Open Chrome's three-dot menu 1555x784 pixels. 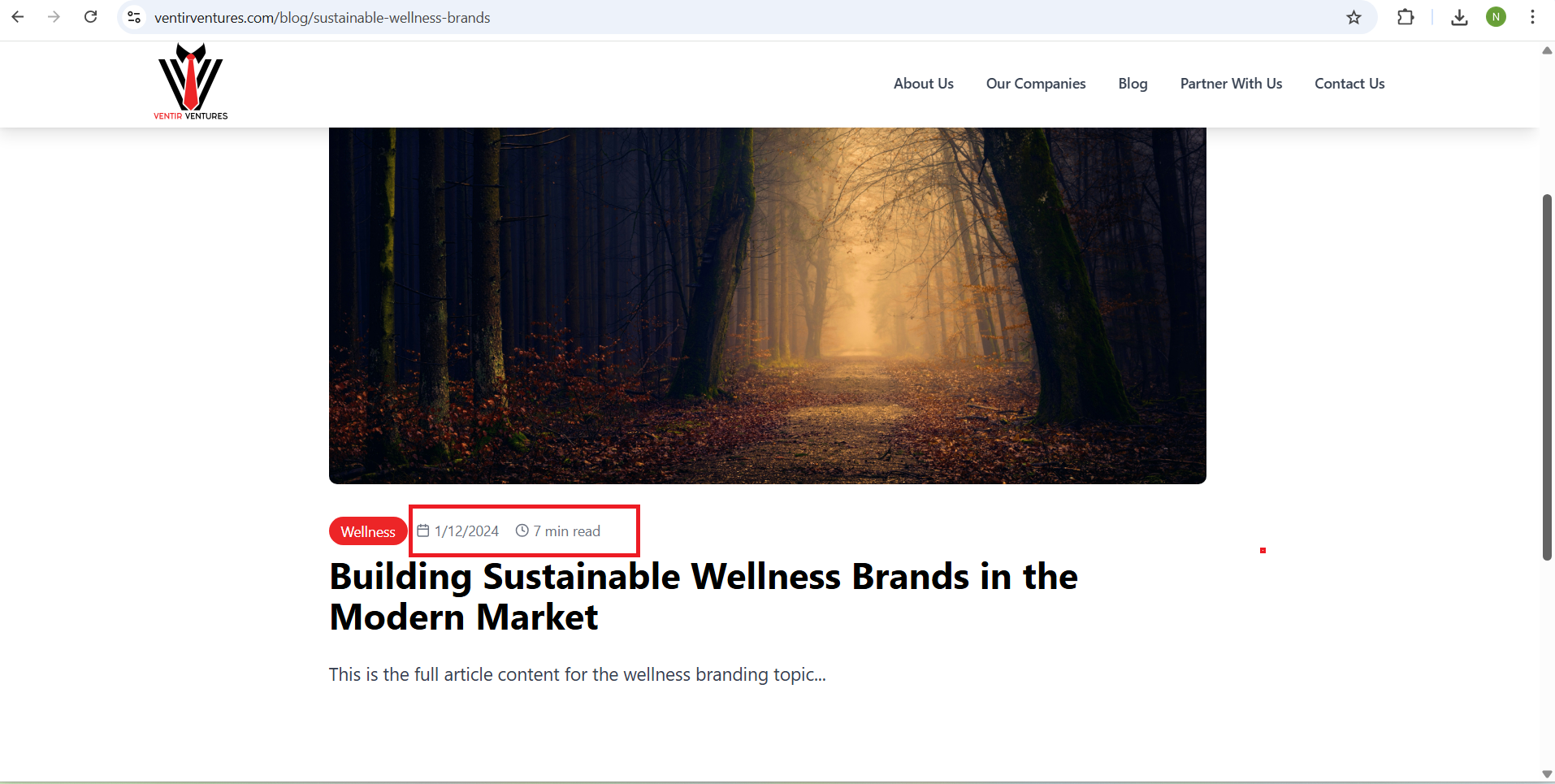click(x=1532, y=17)
